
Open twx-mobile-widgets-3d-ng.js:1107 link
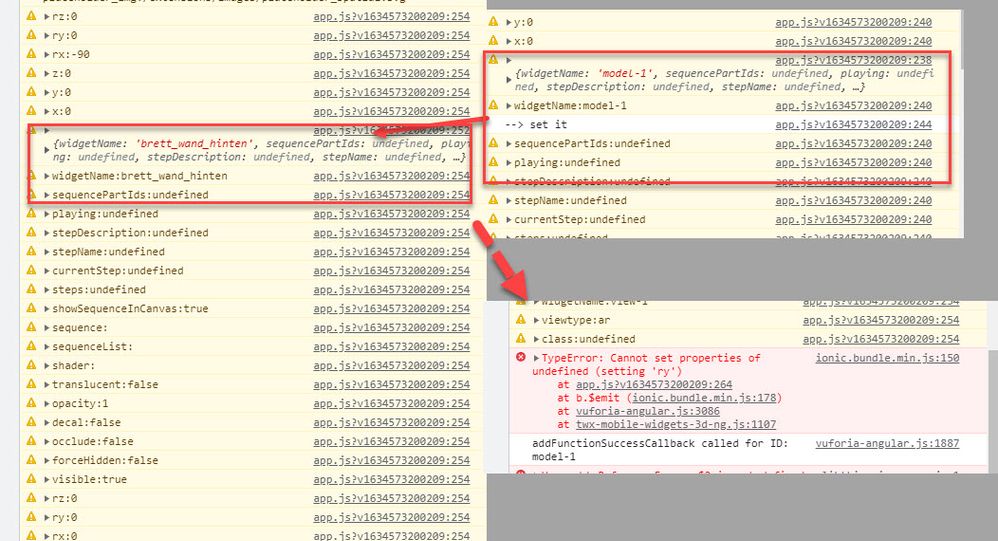676,424
